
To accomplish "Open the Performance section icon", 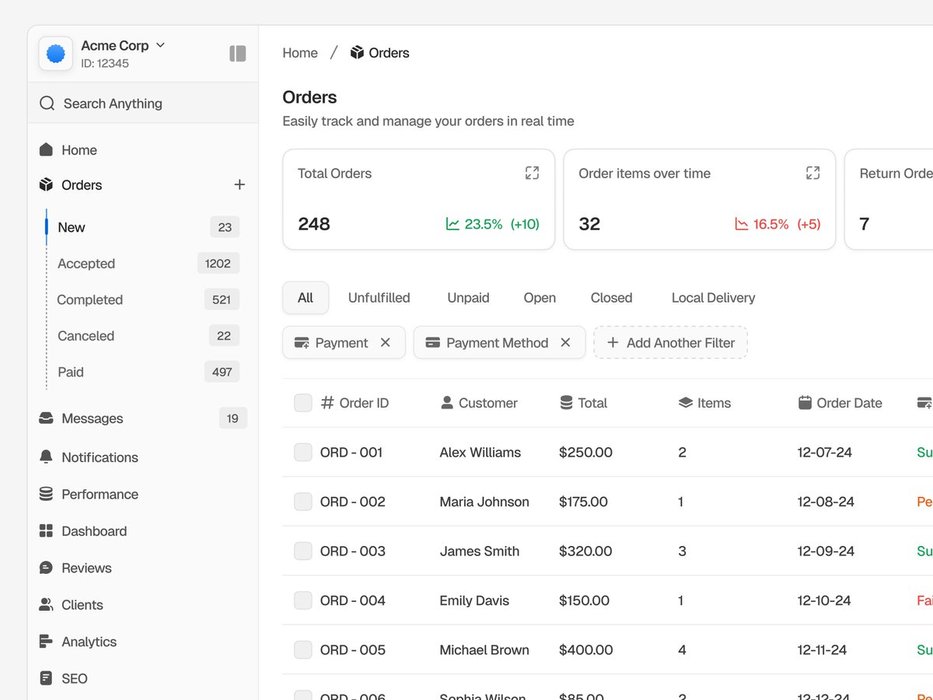I will click(x=46, y=494).
